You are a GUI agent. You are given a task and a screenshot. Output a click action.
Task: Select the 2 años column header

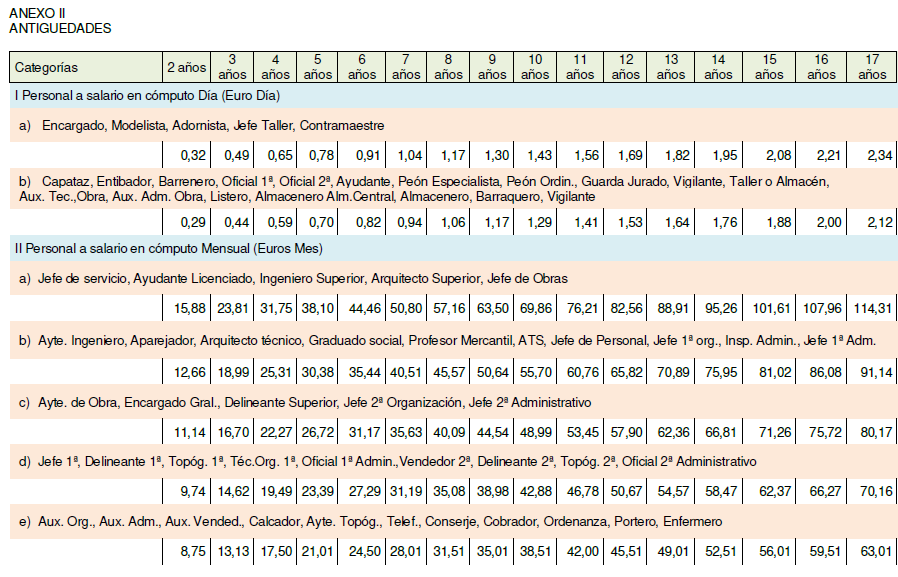point(187,67)
